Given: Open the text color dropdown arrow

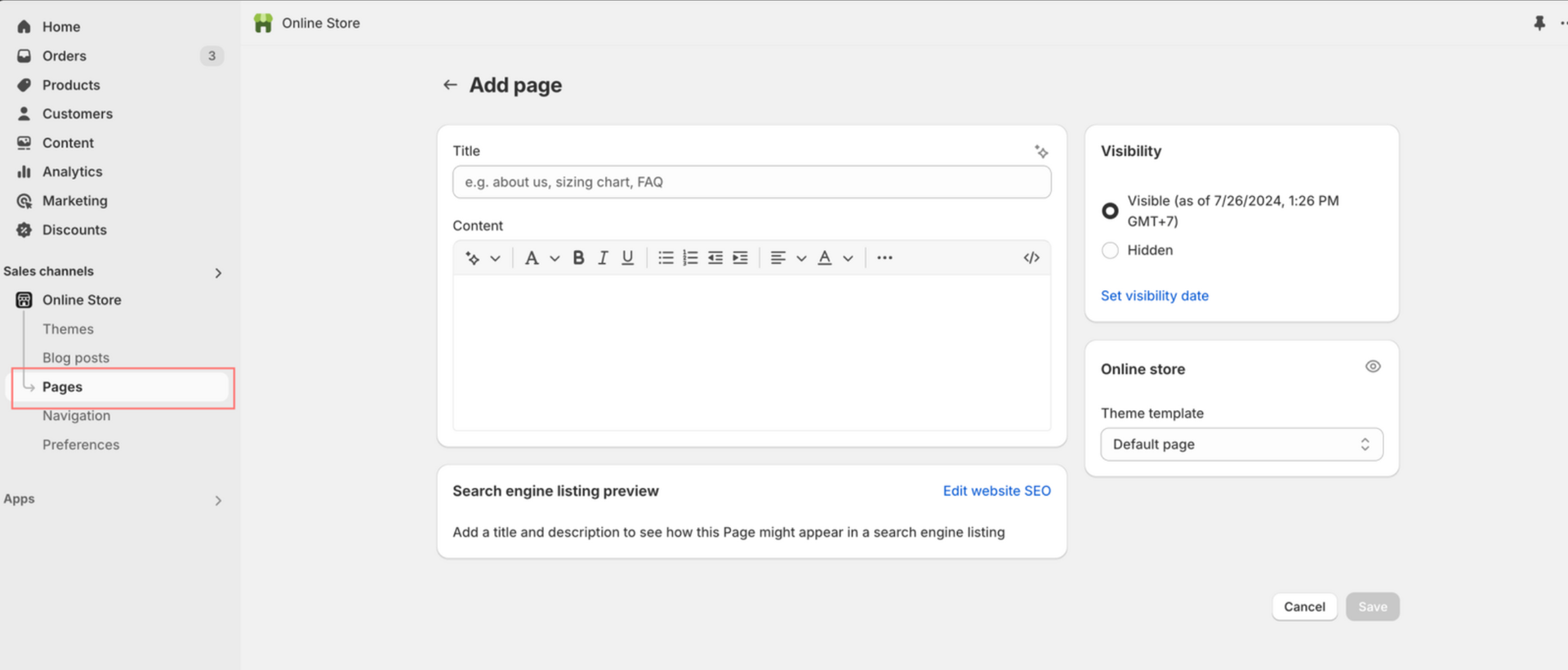Looking at the screenshot, I should tap(848, 258).
